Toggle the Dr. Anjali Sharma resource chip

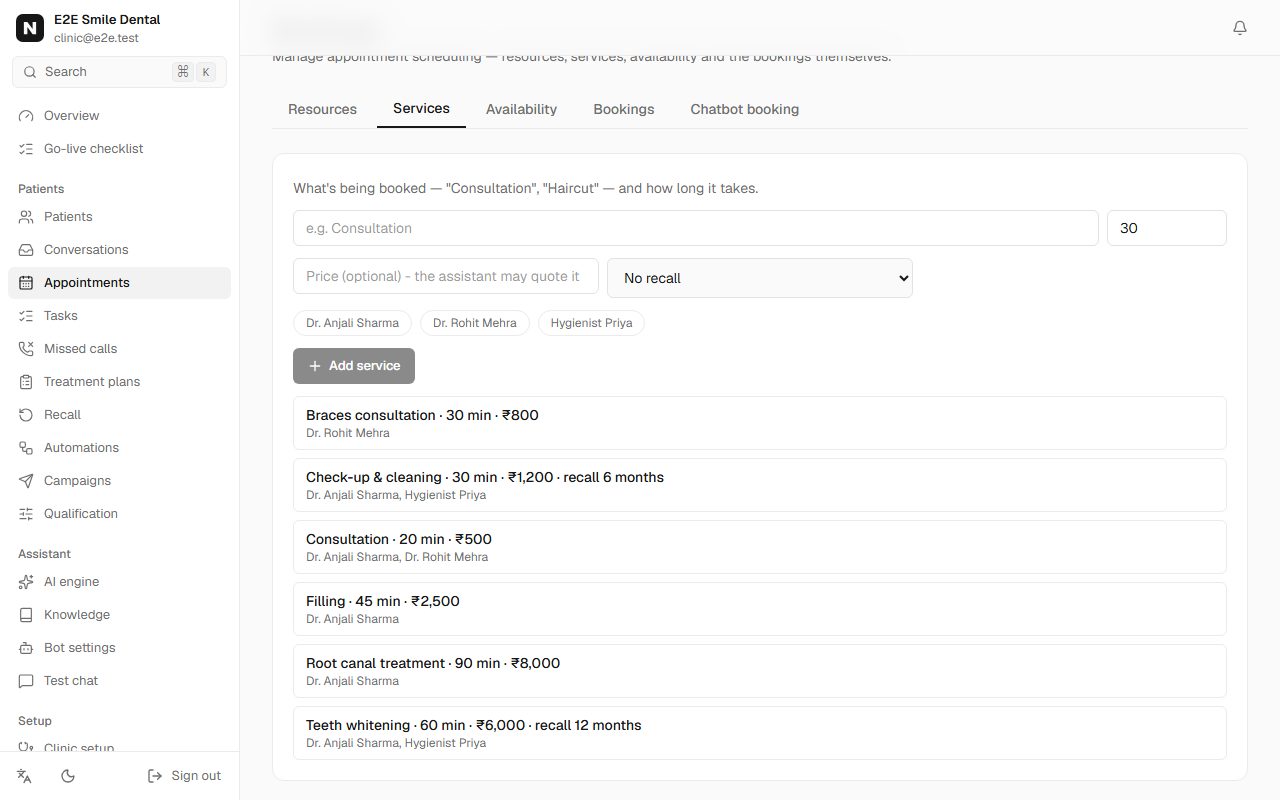pyautogui.click(x=352, y=323)
